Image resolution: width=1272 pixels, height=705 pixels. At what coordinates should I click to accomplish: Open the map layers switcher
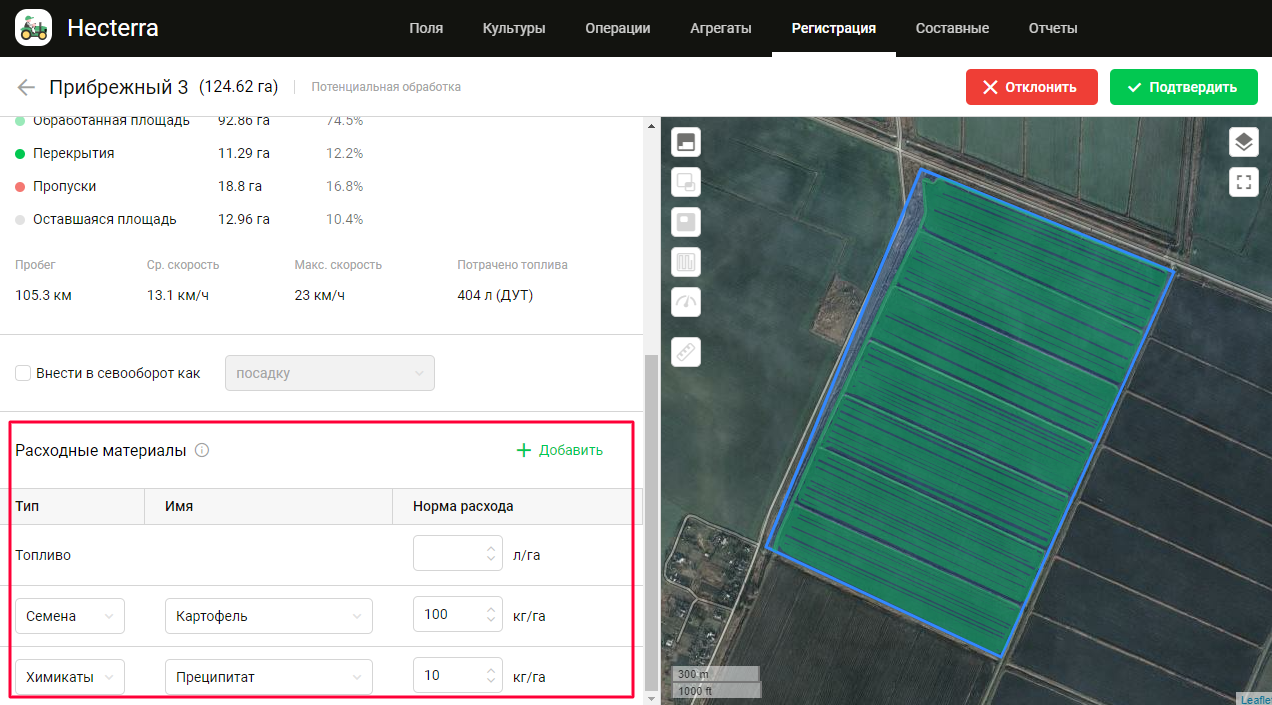(x=1243, y=142)
